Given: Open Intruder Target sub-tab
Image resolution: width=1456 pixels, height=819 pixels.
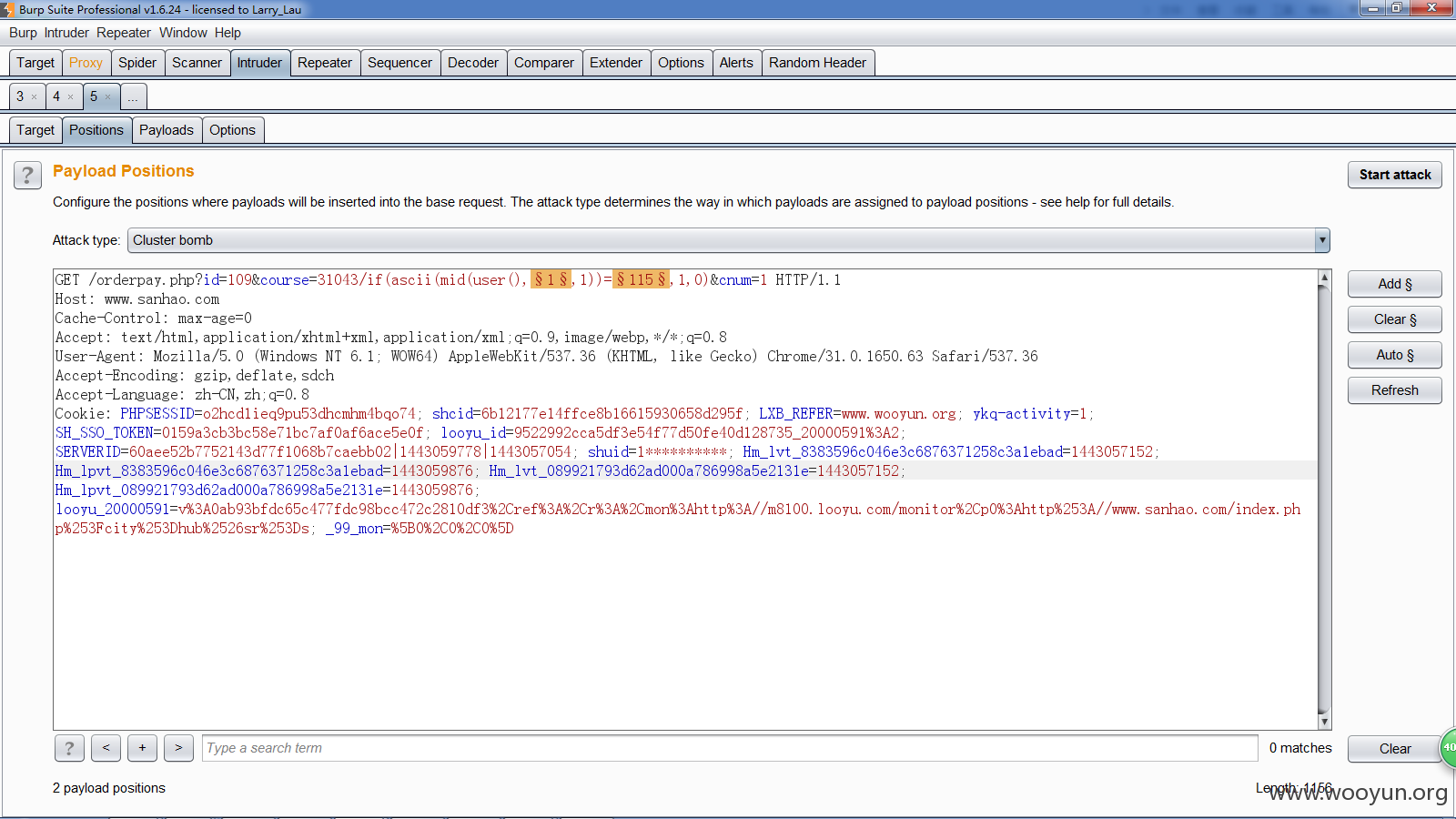Looking at the screenshot, I should 35,130.
